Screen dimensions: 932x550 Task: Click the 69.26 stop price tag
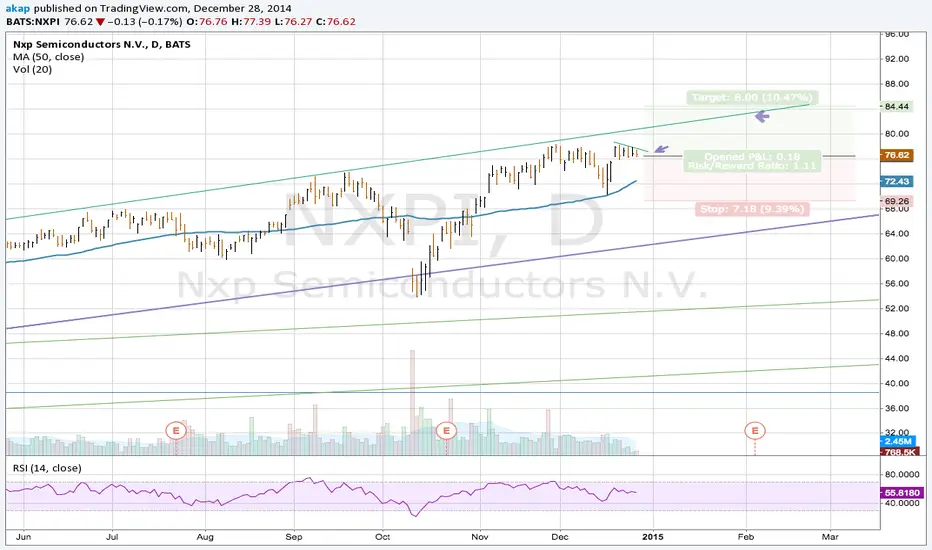(896, 202)
